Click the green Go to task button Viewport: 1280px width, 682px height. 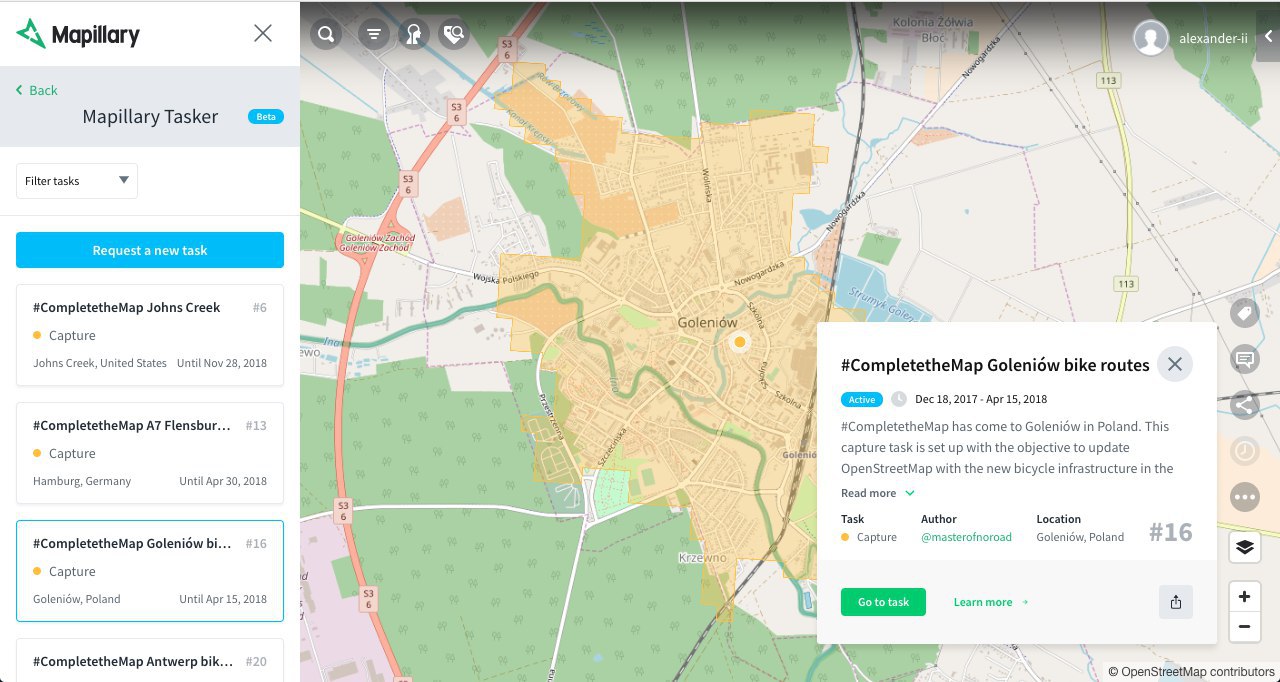click(883, 602)
